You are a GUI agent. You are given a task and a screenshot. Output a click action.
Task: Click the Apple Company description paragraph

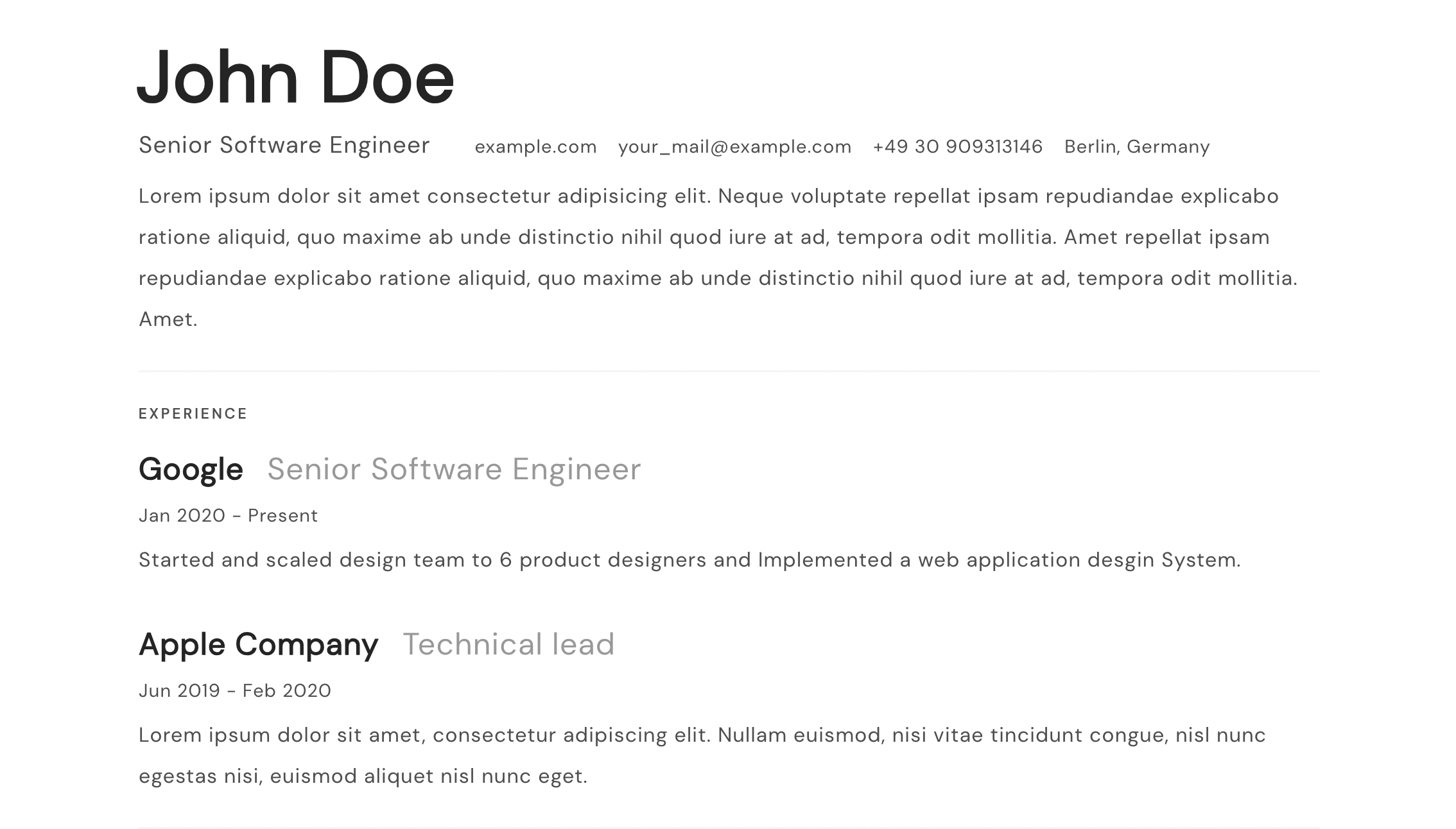[702, 755]
